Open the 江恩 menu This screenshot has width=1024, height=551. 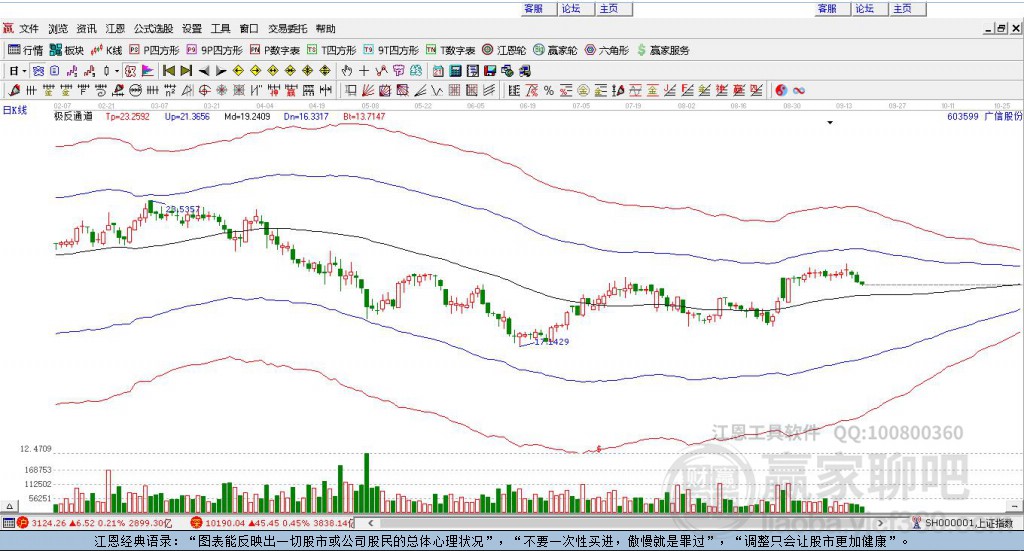click(115, 29)
